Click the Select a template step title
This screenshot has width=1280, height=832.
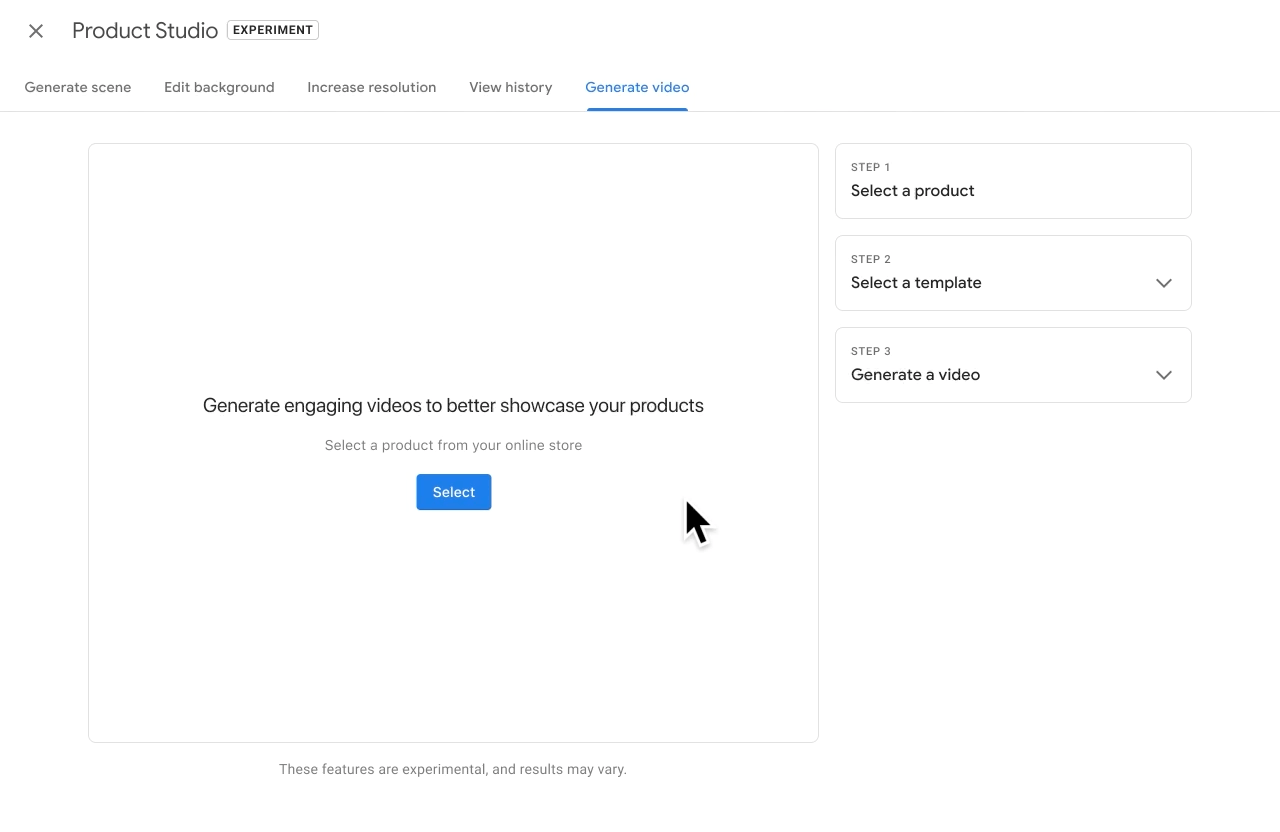click(916, 283)
